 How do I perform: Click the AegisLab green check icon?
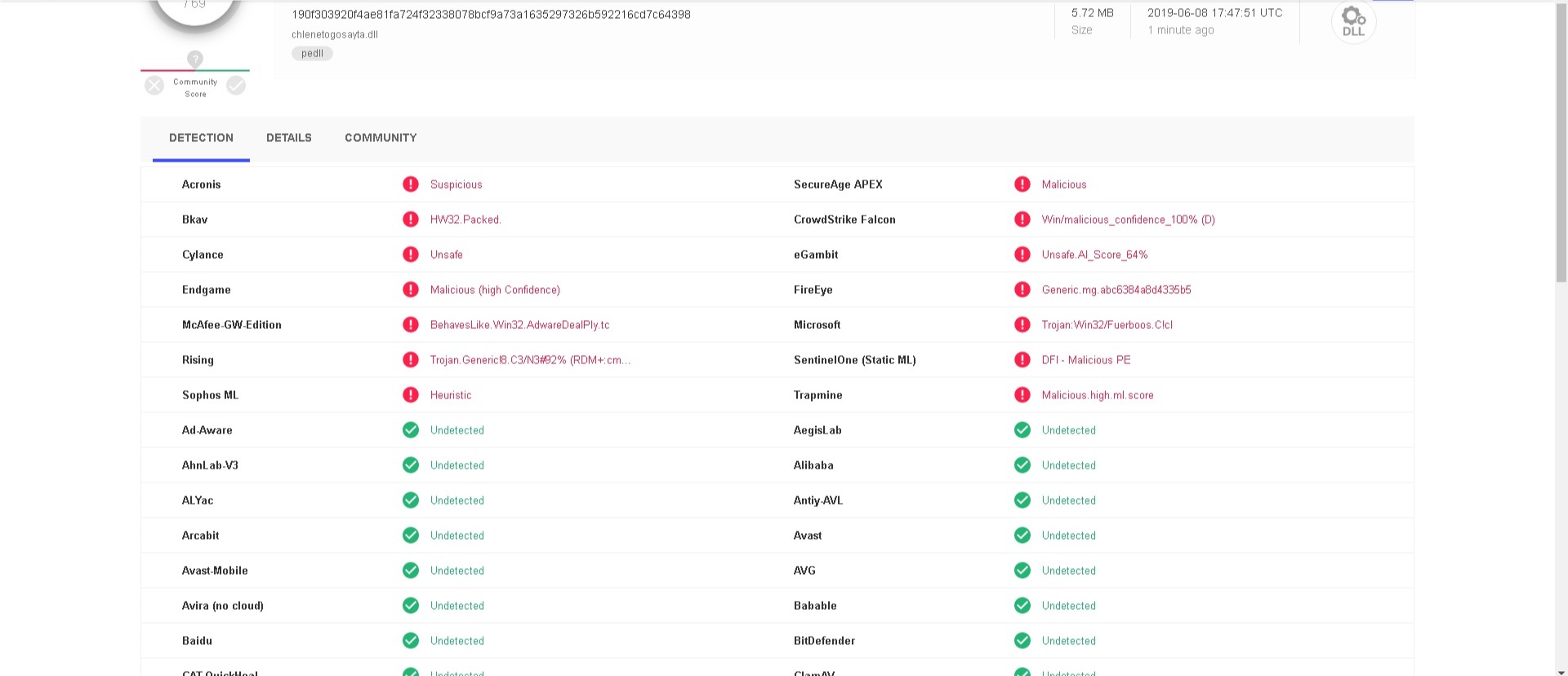coord(1022,430)
